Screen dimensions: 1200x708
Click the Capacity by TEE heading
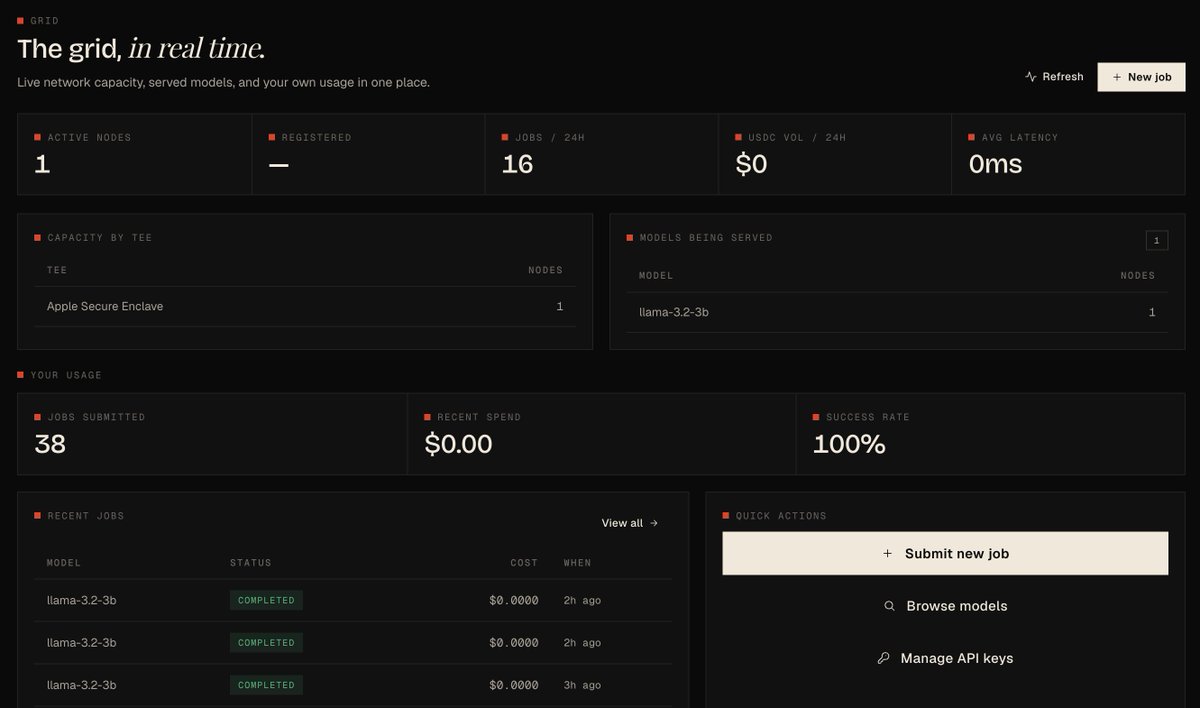(x=100, y=238)
